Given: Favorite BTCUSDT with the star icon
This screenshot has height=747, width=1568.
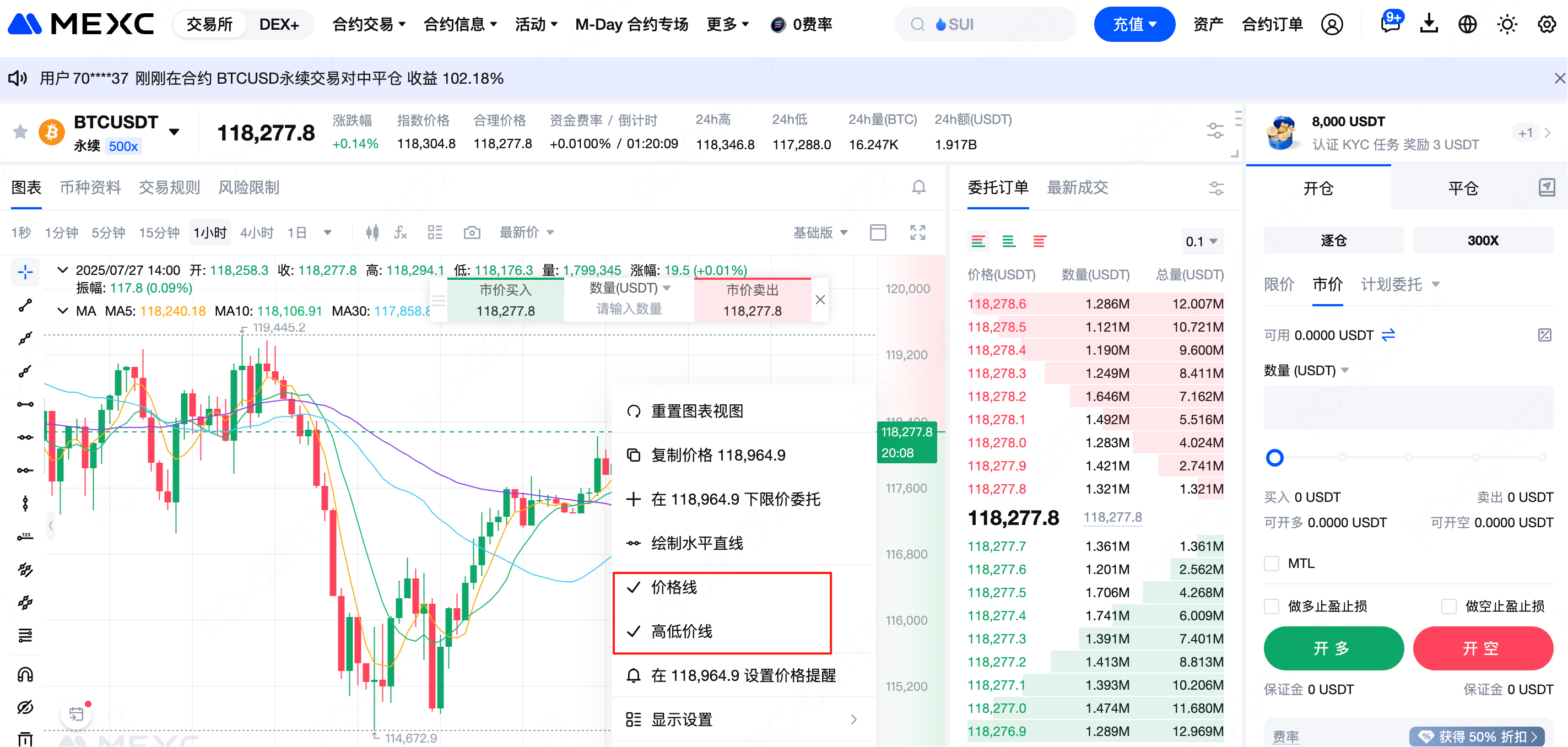Looking at the screenshot, I should tap(20, 132).
